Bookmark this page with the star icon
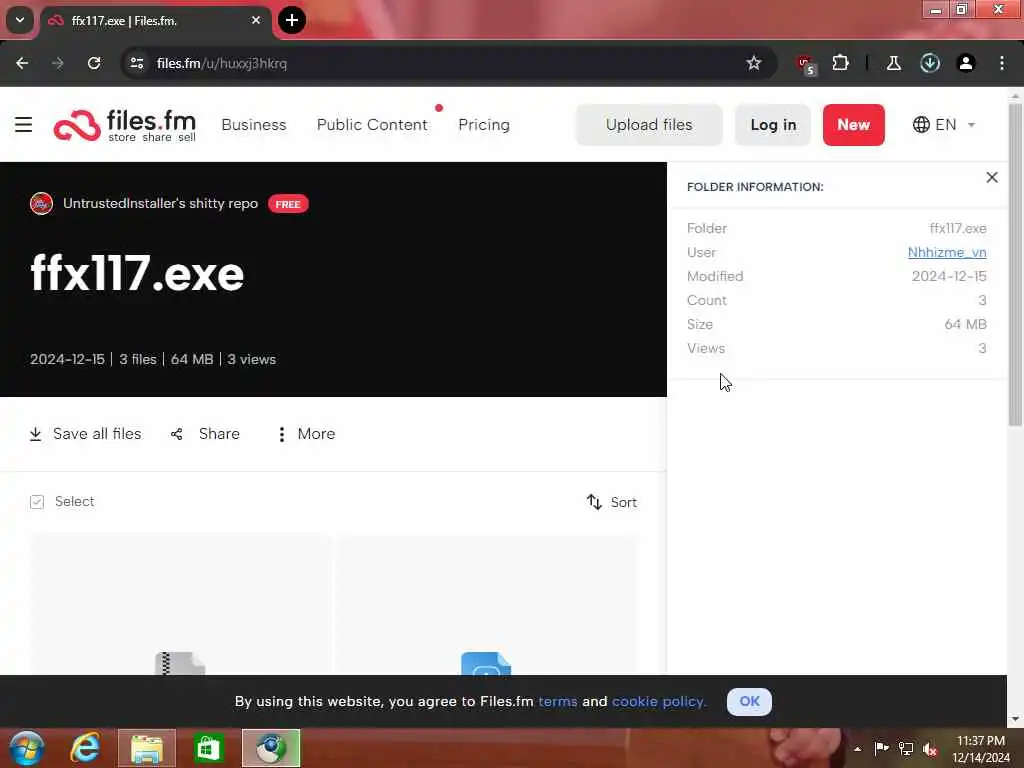This screenshot has height=768, width=1024. pyautogui.click(x=754, y=63)
